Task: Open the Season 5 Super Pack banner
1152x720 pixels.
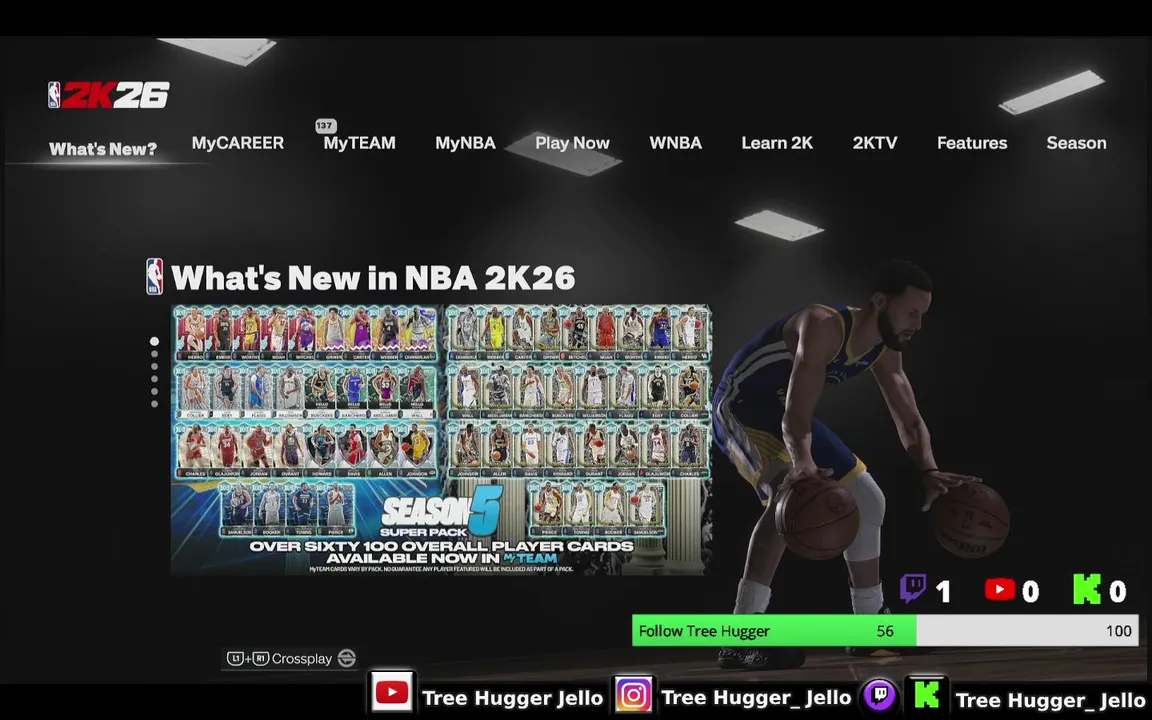Action: tap(441, 439)
